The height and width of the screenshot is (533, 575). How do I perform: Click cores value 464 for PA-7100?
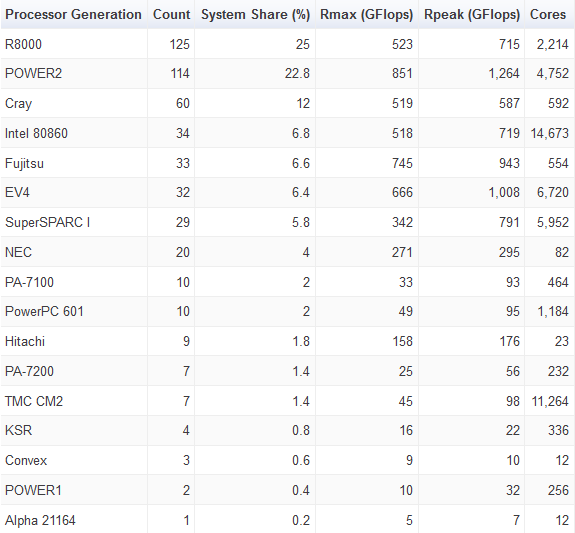pyautogui.click(x=558, y=282)
